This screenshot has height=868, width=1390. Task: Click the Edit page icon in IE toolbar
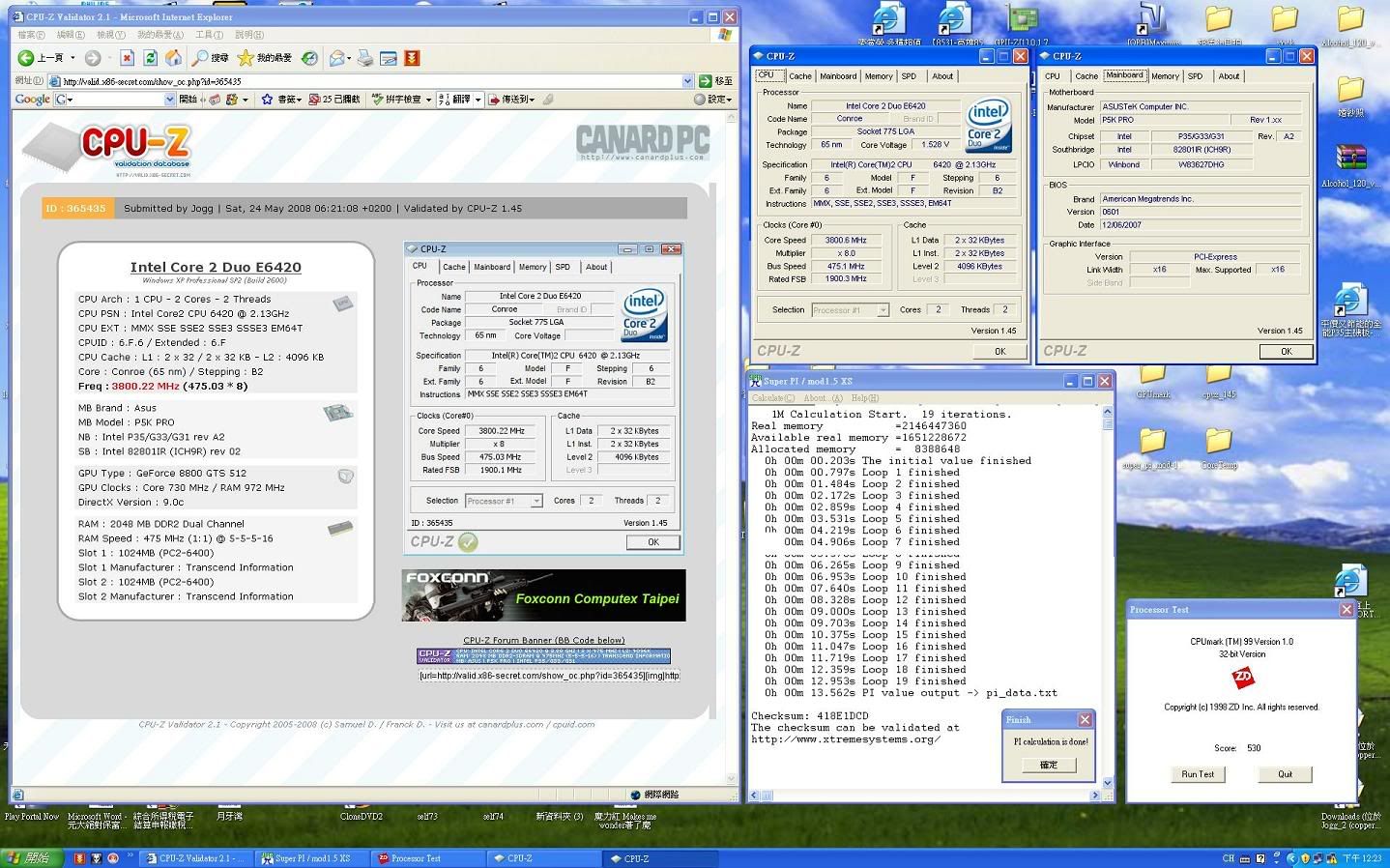(389, 58)
